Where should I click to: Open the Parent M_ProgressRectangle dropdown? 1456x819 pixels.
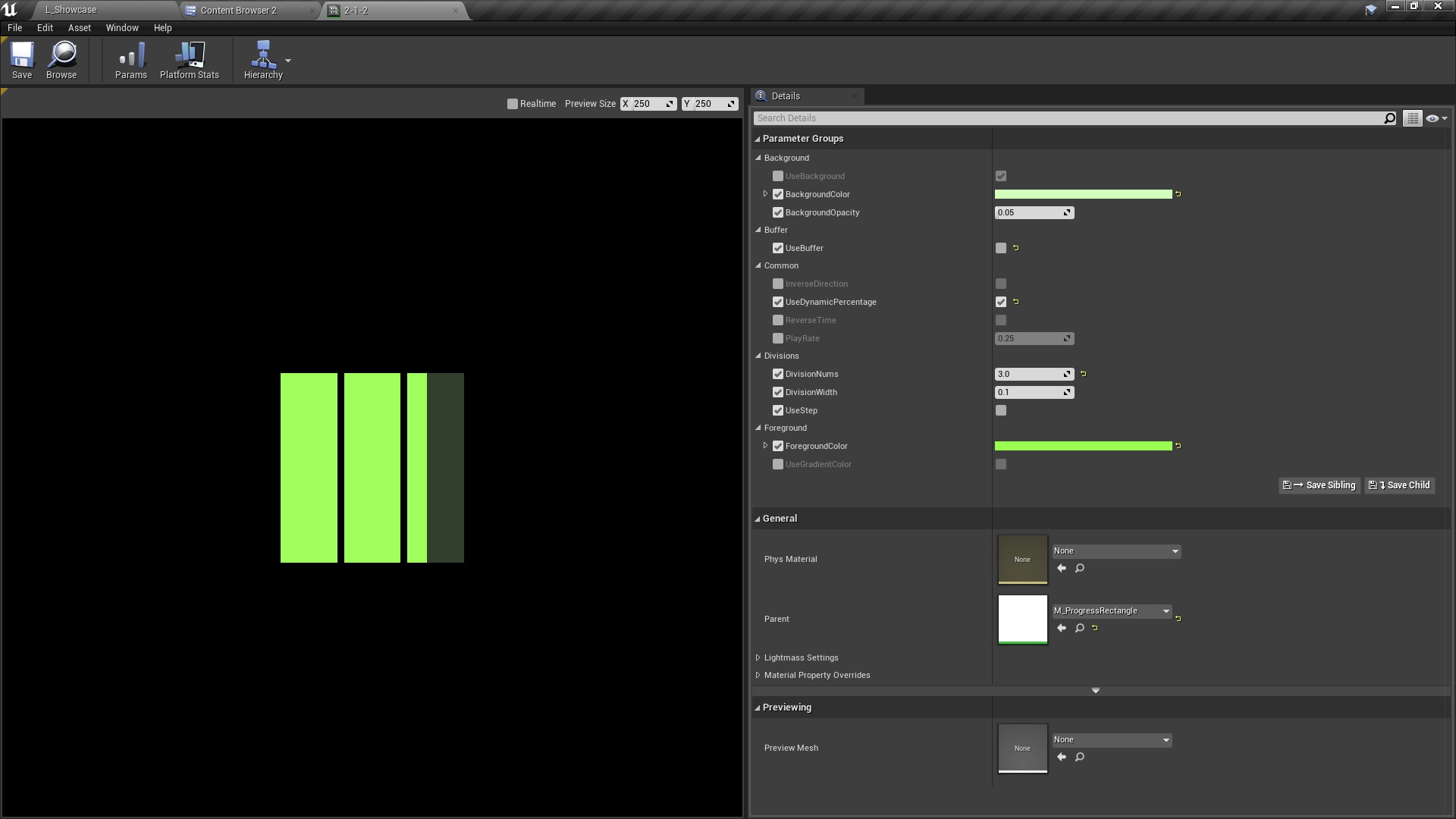1112,611
